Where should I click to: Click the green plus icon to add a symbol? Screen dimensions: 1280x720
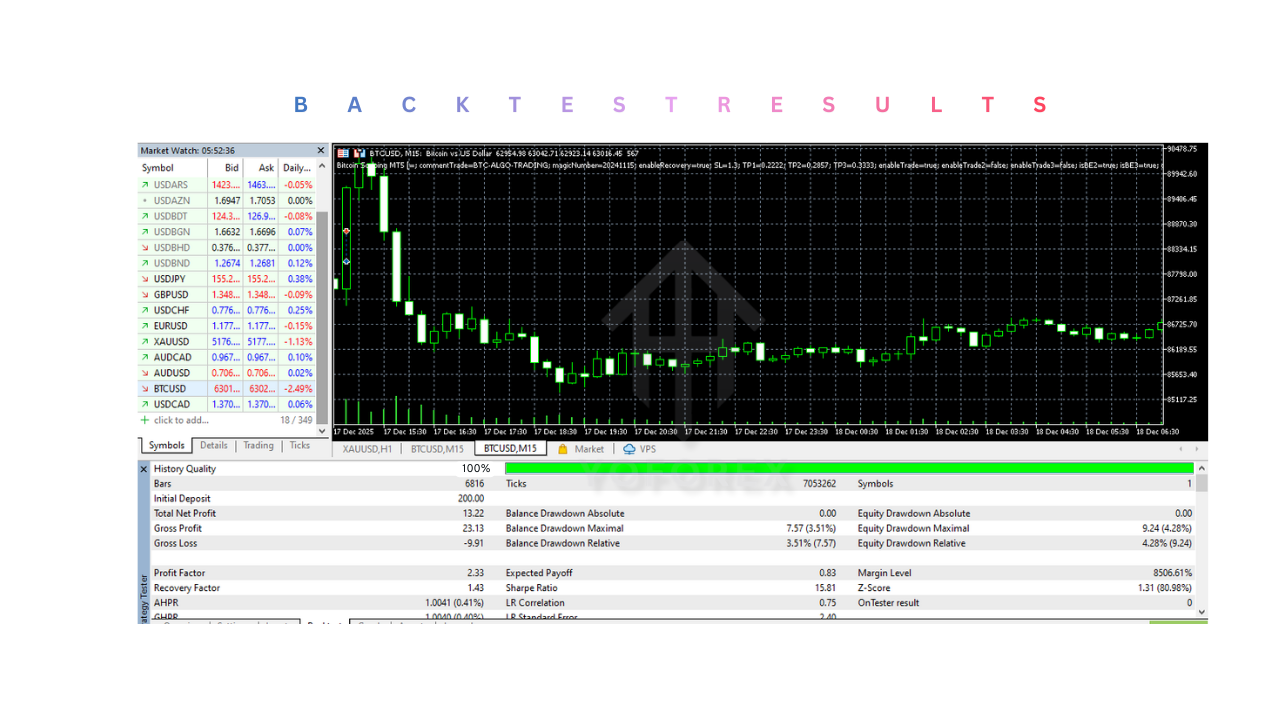(146, 419)
